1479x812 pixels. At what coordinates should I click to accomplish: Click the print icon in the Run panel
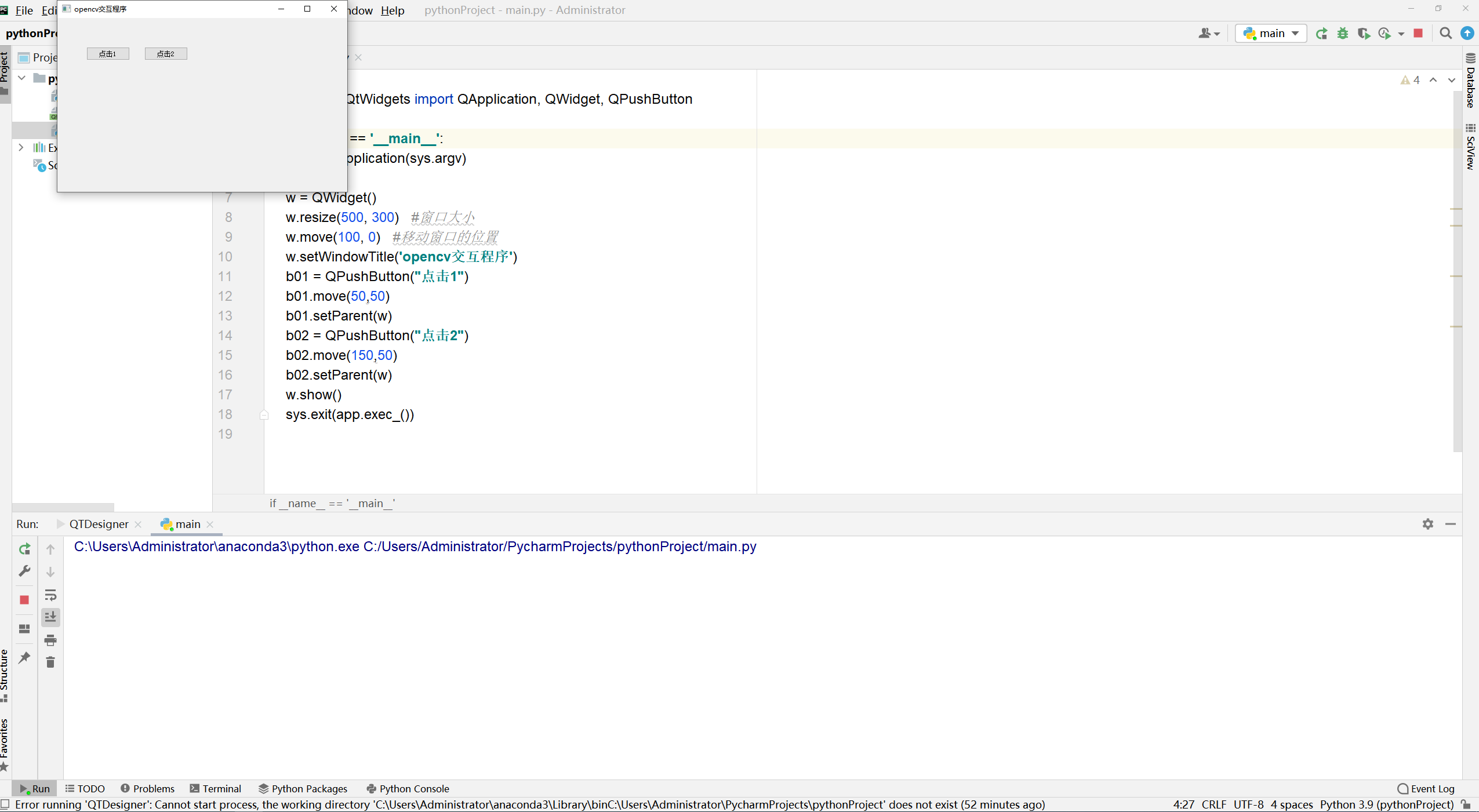[x=50, y=640]
